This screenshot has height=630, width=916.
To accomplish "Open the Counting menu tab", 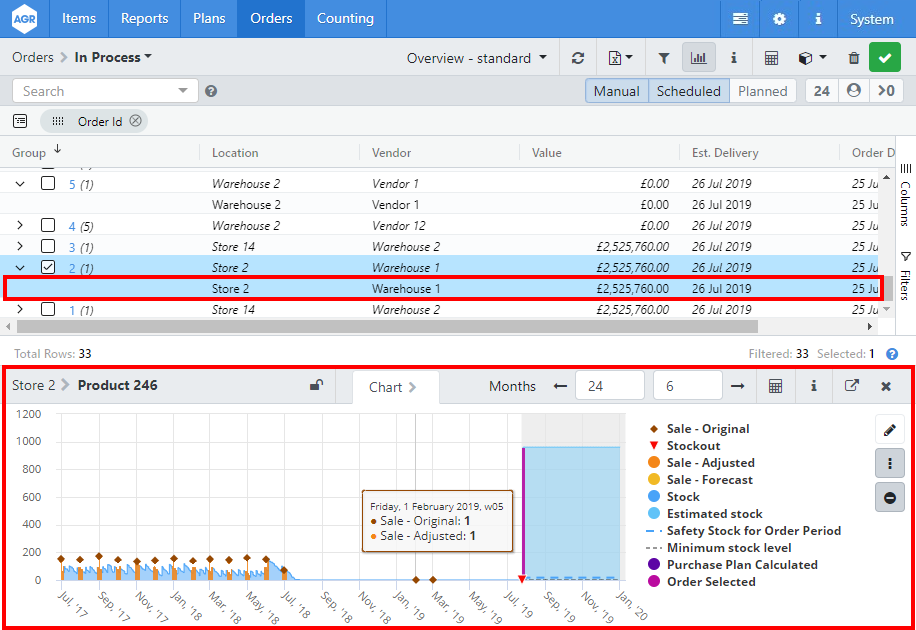I will pos(345,19).
